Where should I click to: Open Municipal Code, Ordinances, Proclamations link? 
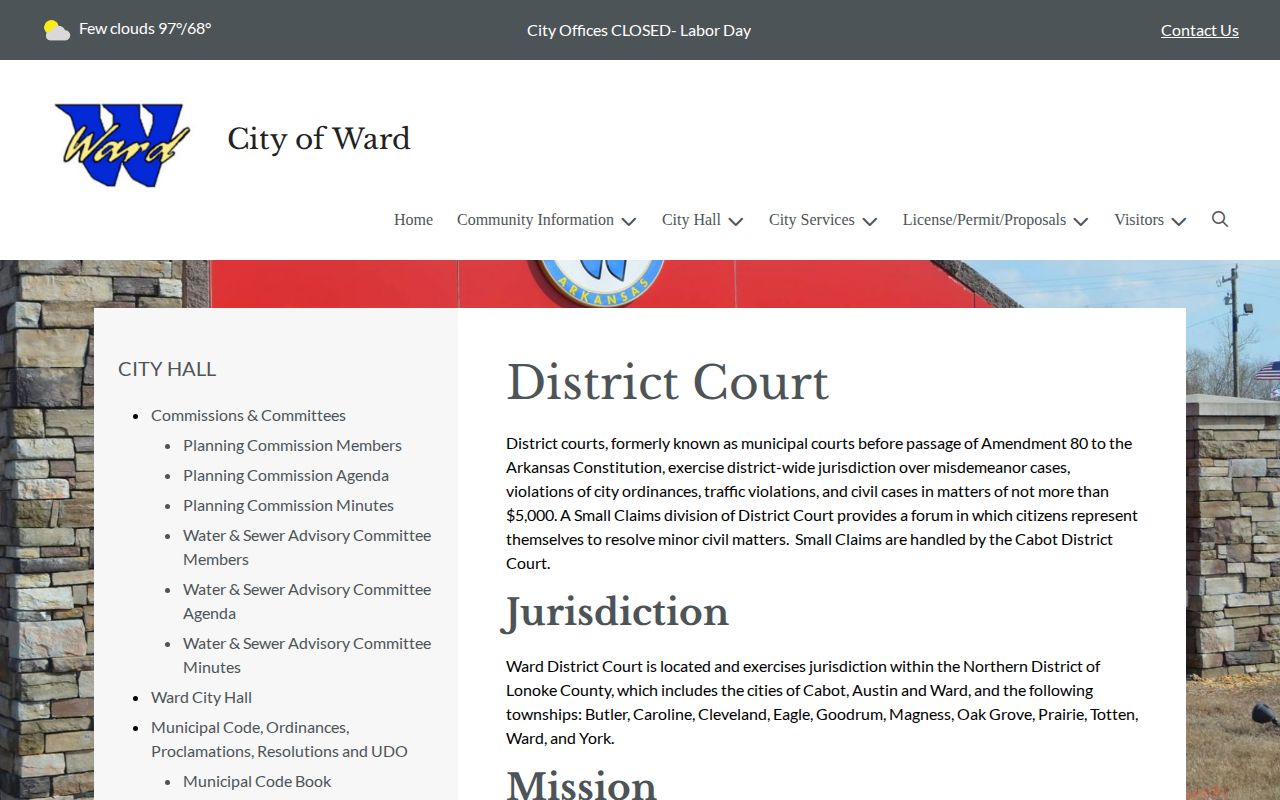(279, 739)
